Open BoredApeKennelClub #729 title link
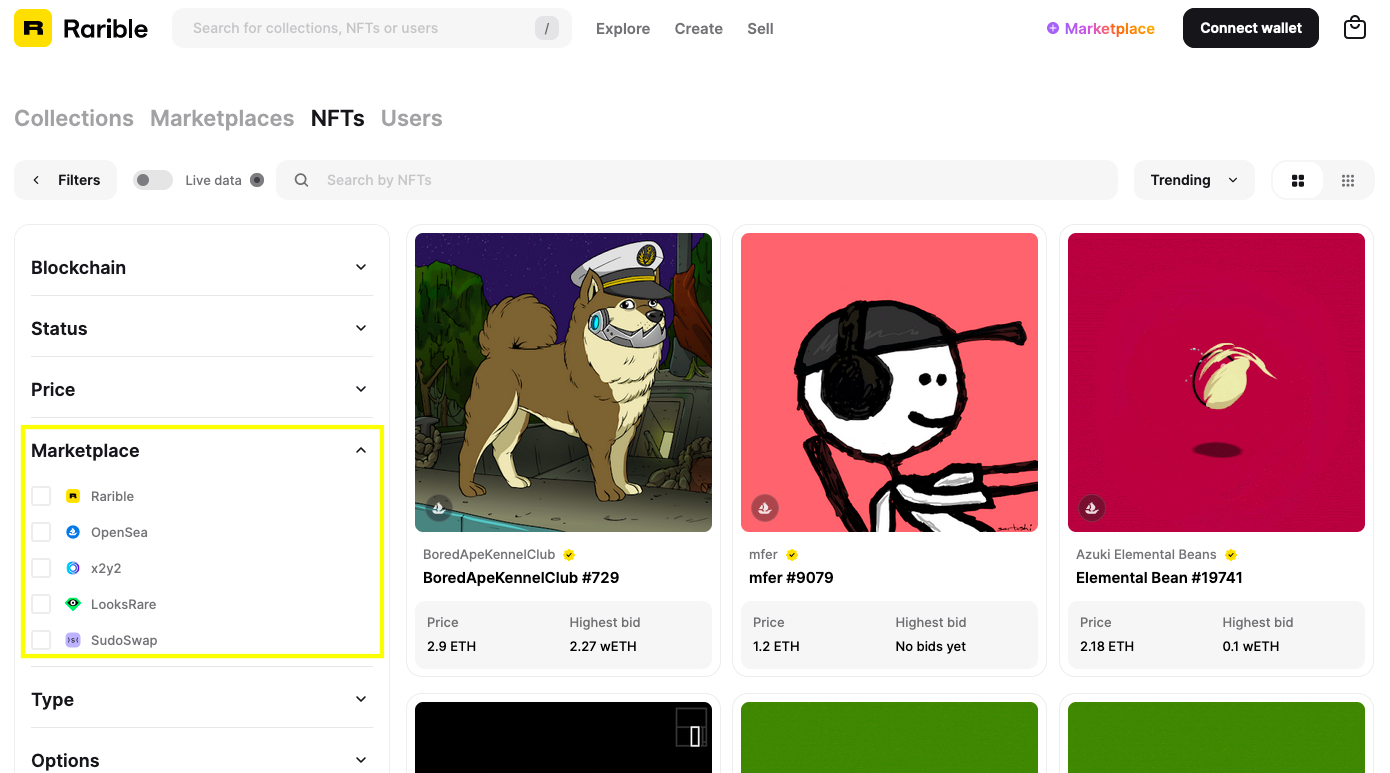Screen dimensions: 1390x773 tap(521, 578)
